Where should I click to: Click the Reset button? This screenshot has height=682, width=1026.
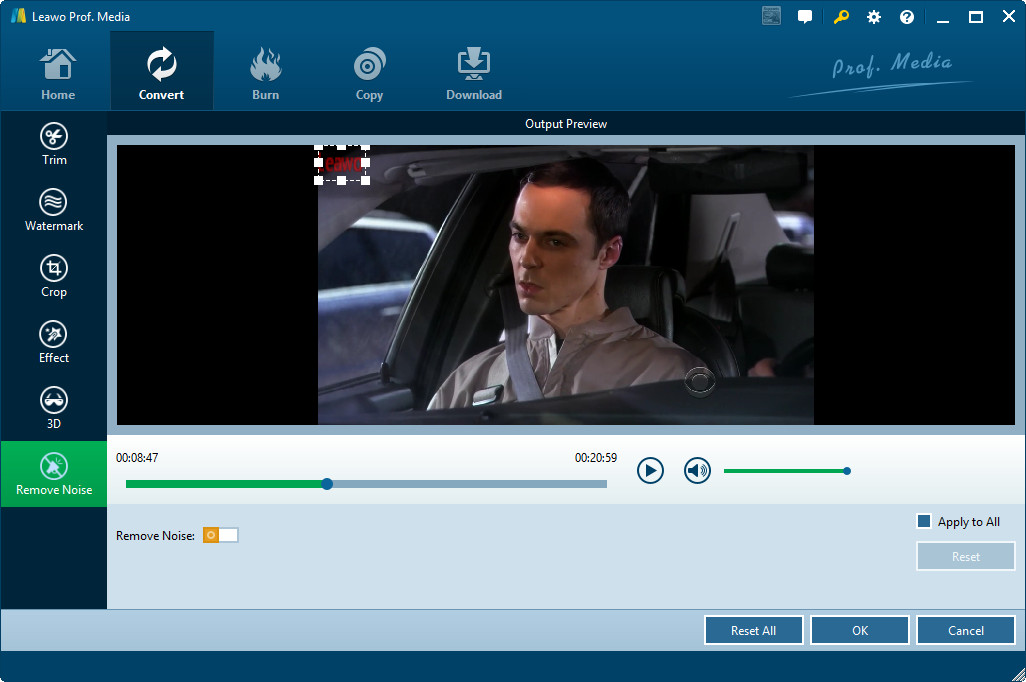coord(965,556)
